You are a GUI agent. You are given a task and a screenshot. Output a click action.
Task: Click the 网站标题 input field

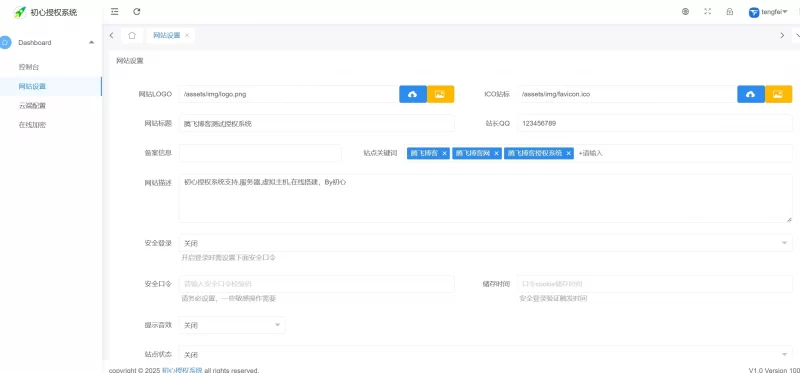(x=316, y=123)
